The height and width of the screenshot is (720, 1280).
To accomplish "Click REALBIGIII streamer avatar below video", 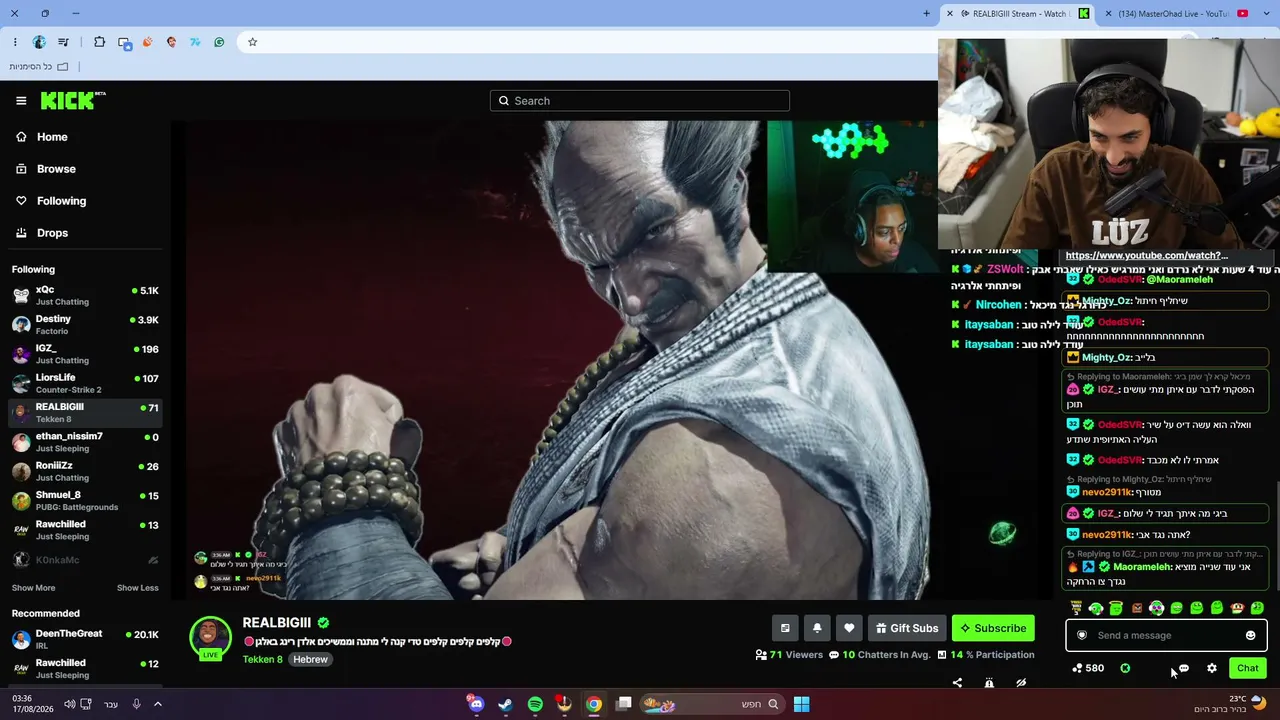I will click(x=210, y=637).
